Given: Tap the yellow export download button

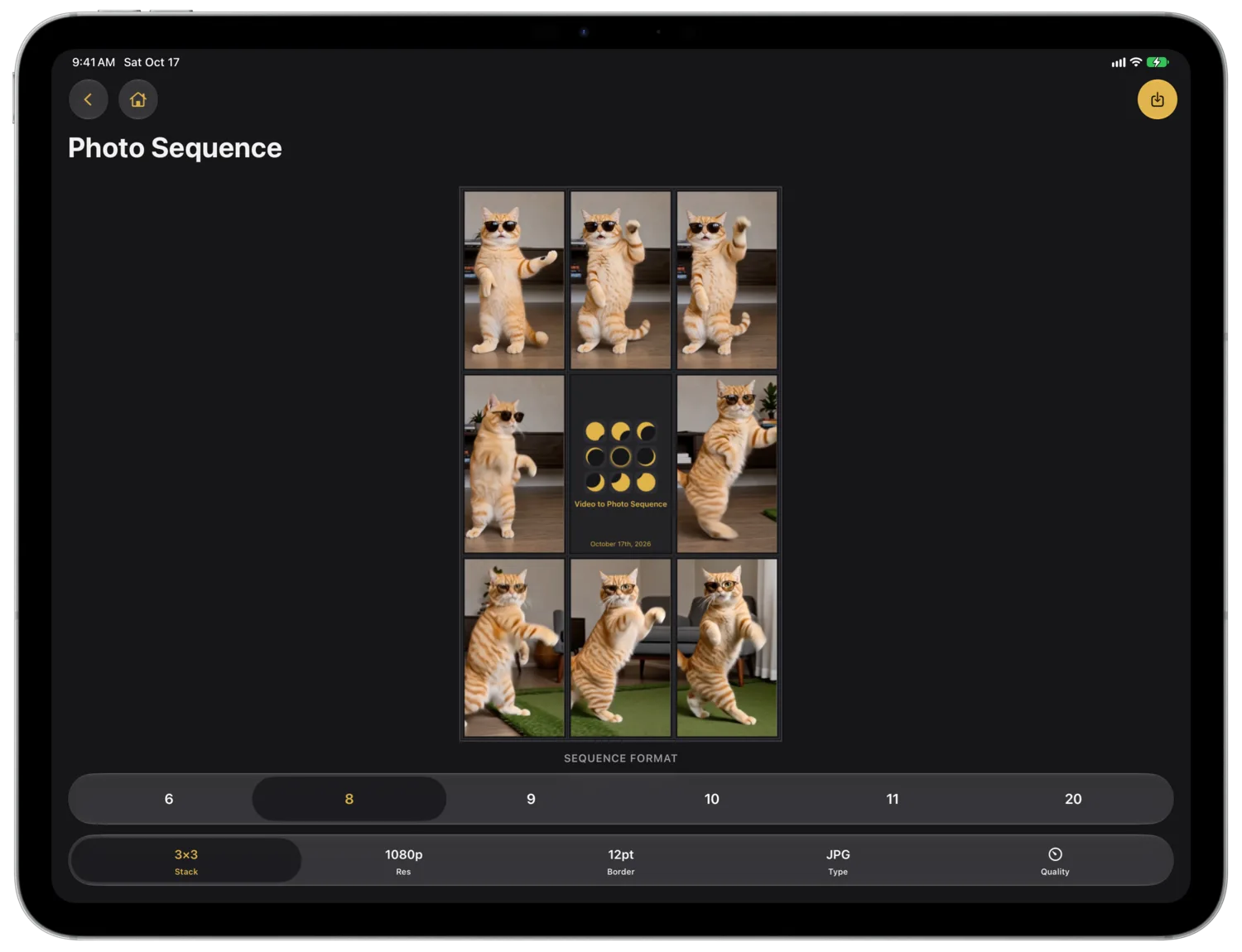Looking at the screenshot, I should pos(1157,99).
